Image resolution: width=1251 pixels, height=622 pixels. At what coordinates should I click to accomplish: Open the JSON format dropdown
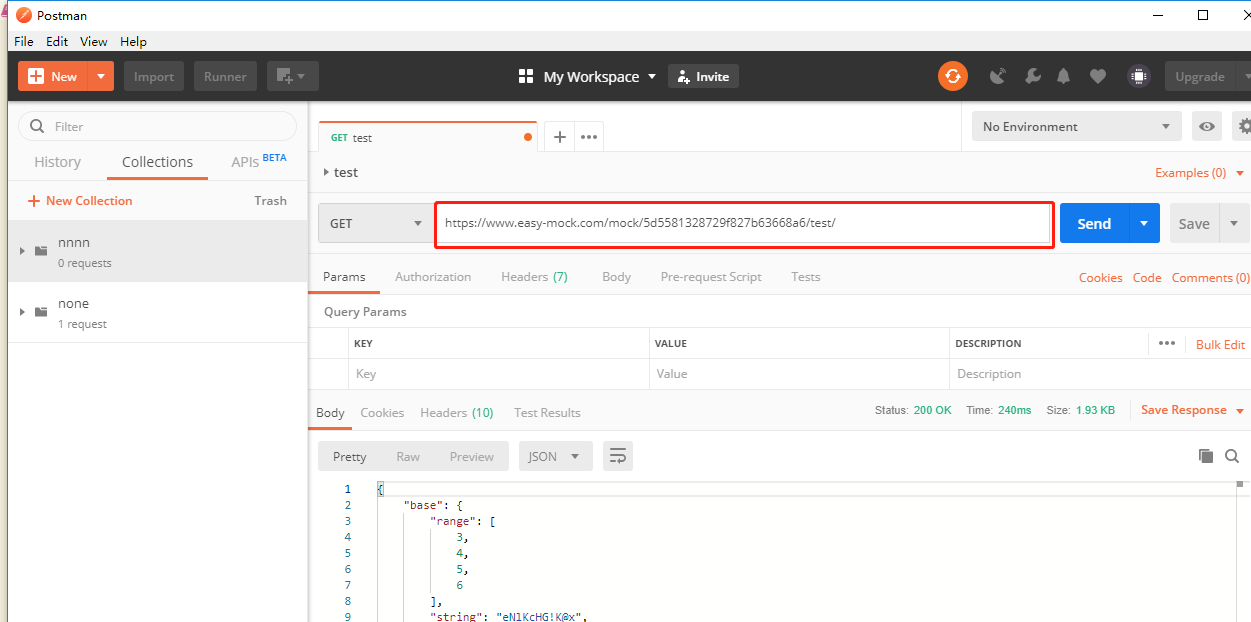click(554, 456)
